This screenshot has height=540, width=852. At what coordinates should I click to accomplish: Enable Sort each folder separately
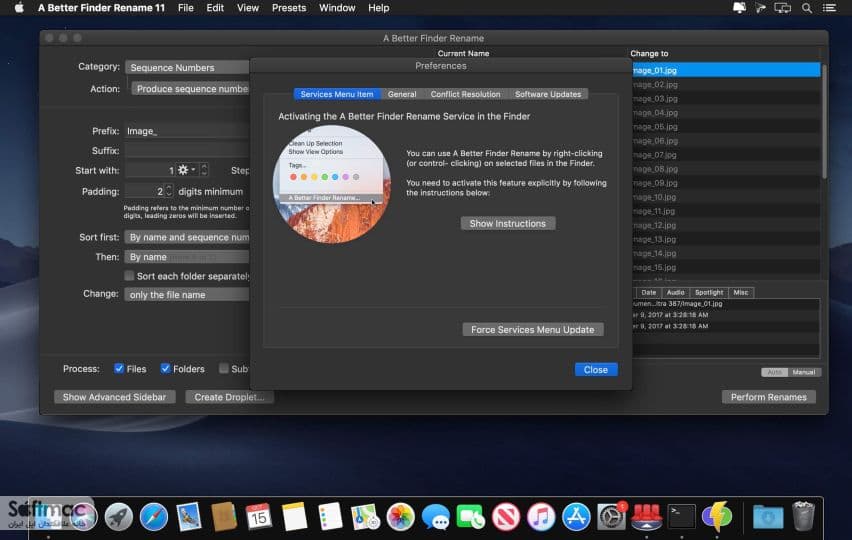(129, 276)
